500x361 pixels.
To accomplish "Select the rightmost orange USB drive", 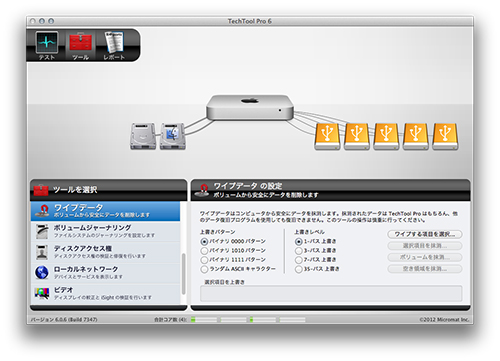I will (x=445, y=136).
